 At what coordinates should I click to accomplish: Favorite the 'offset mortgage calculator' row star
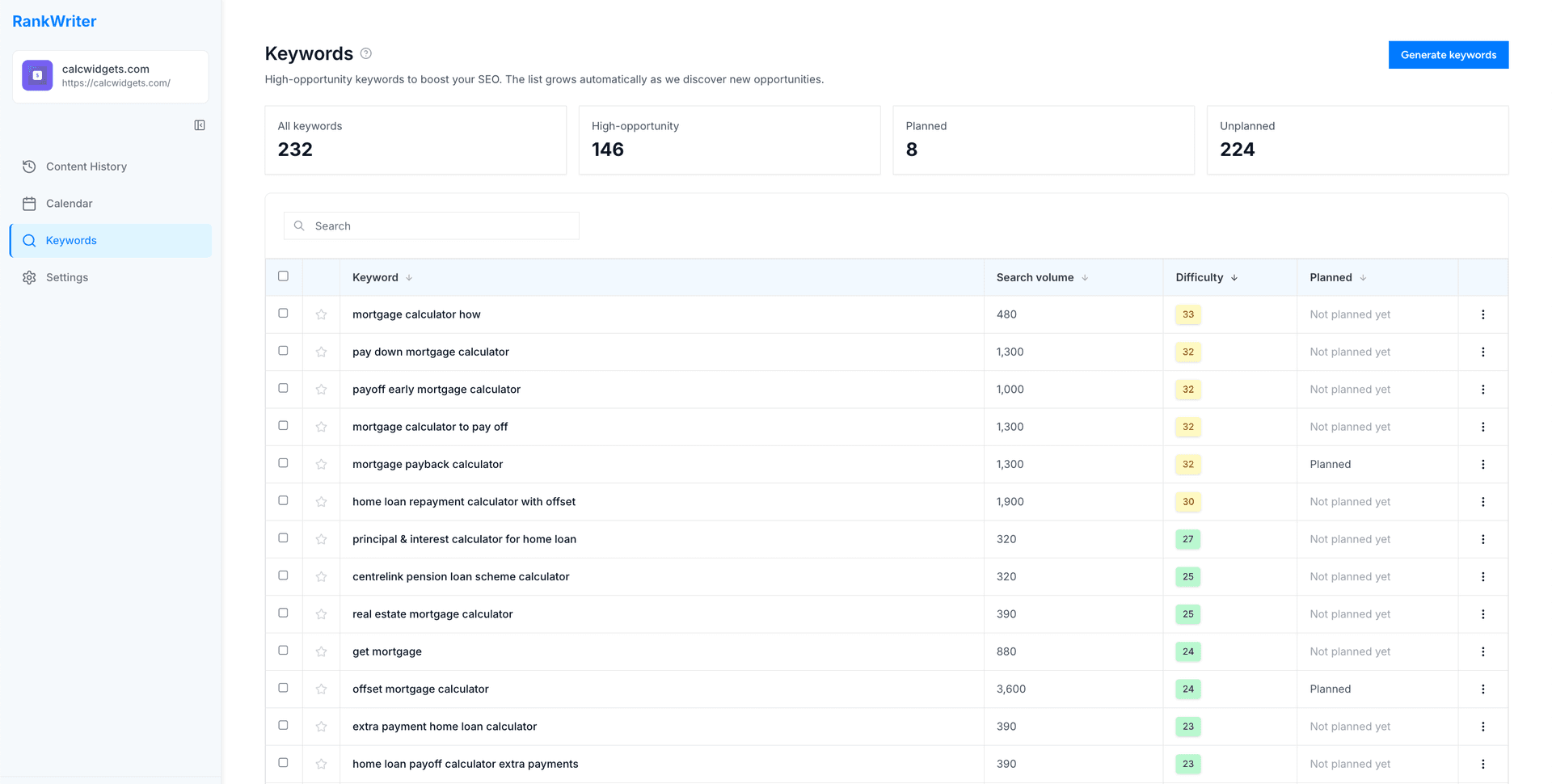tap(321, 688)
